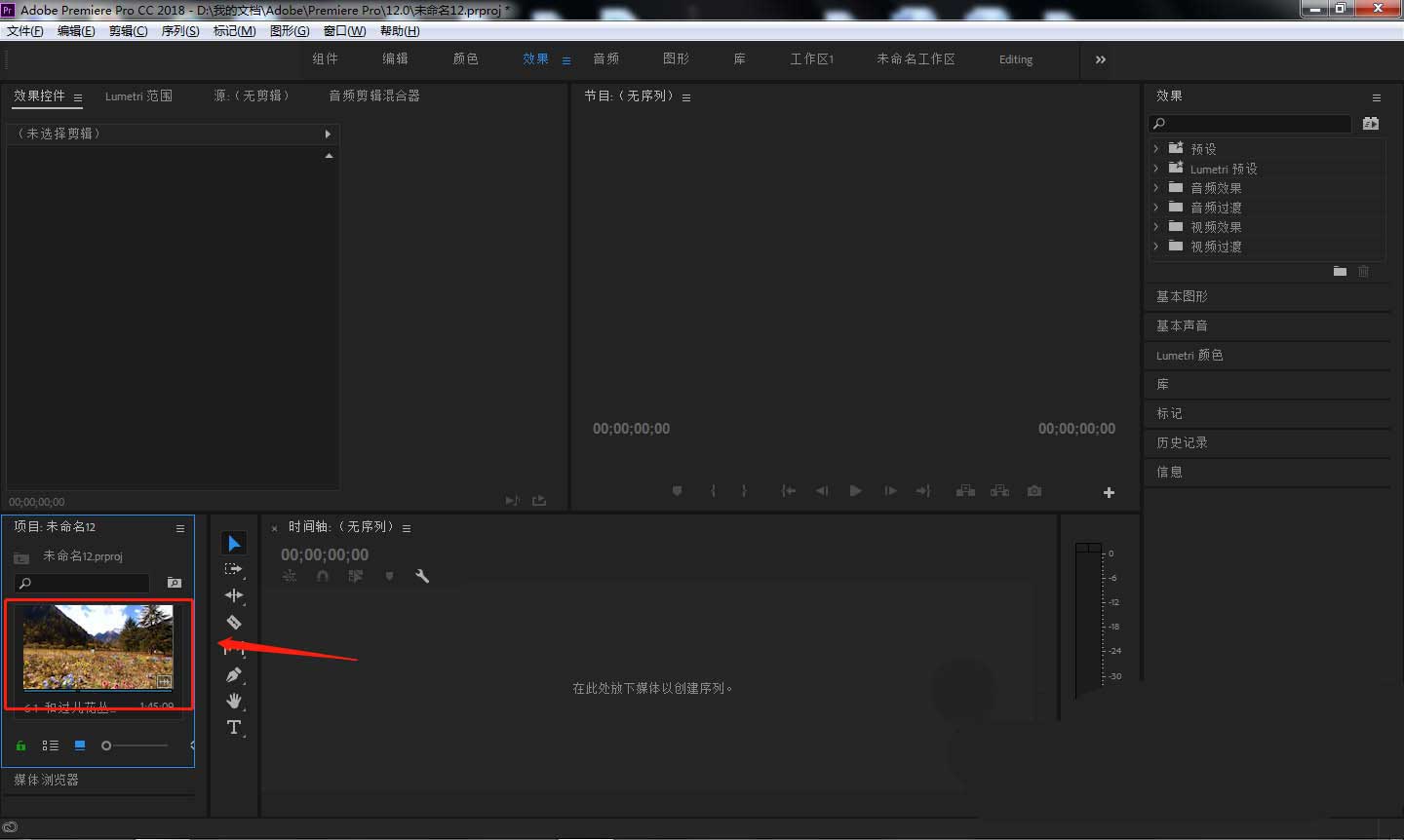
Task: Expand the 视频效果 category
Action: click(x=1154, y=226)
